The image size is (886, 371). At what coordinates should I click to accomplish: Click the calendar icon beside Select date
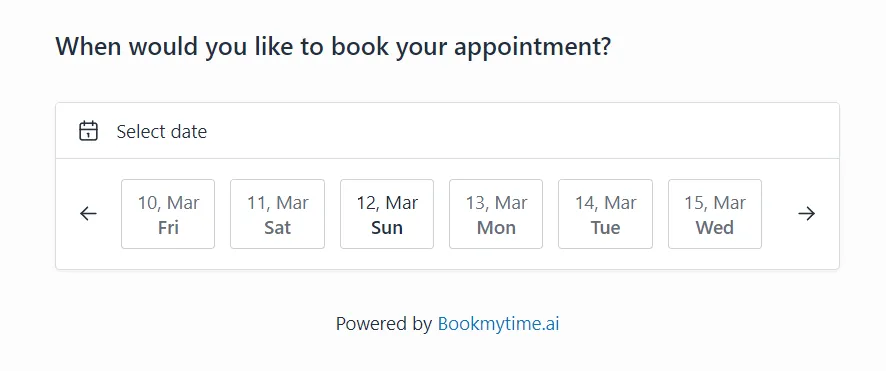tap(88, 131)
